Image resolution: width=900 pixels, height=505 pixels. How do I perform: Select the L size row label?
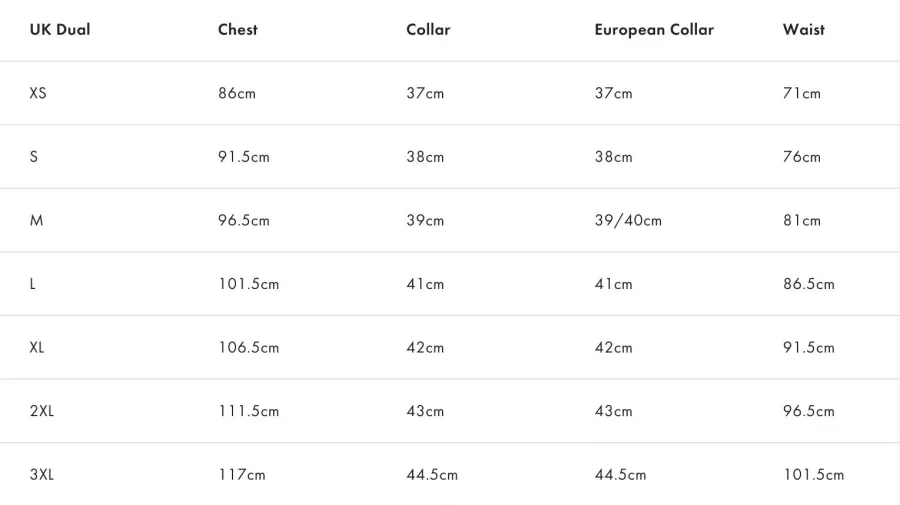click(x=33, y=284)
